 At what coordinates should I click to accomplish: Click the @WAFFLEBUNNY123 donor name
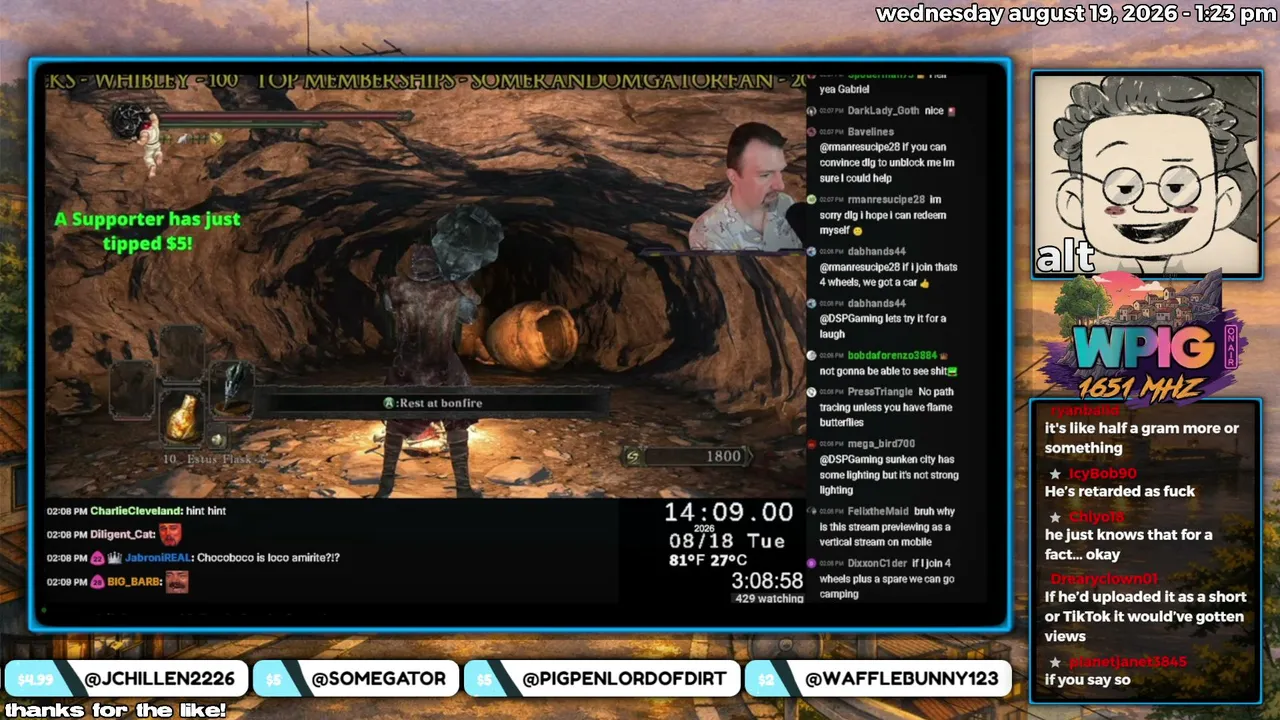(901, 679)
